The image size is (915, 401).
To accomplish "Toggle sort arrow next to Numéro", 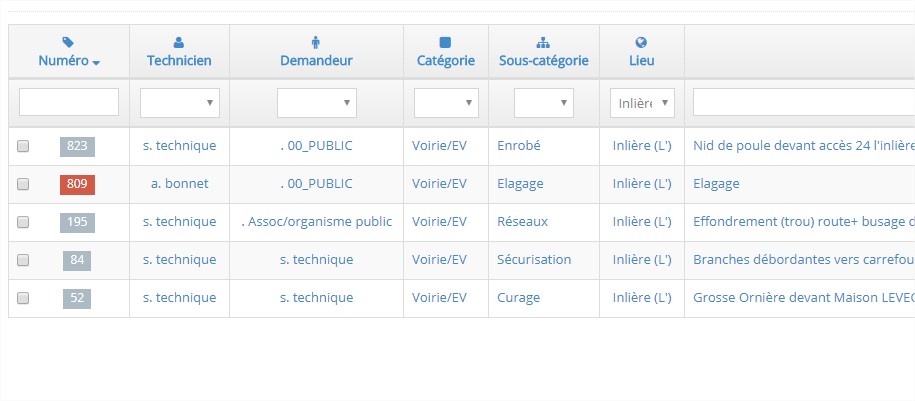I will pyautogui.click(x=96, y=62).
